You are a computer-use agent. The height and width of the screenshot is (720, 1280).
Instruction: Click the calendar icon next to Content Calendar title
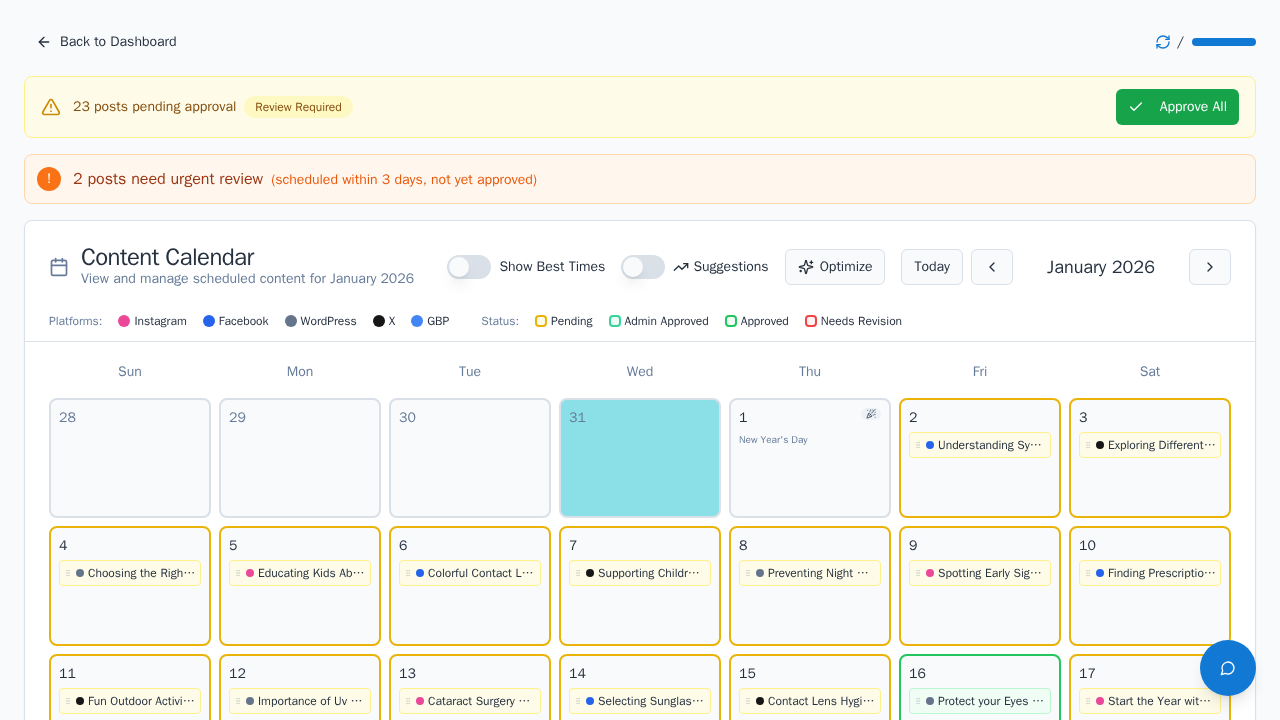click(x=58, y=266)
